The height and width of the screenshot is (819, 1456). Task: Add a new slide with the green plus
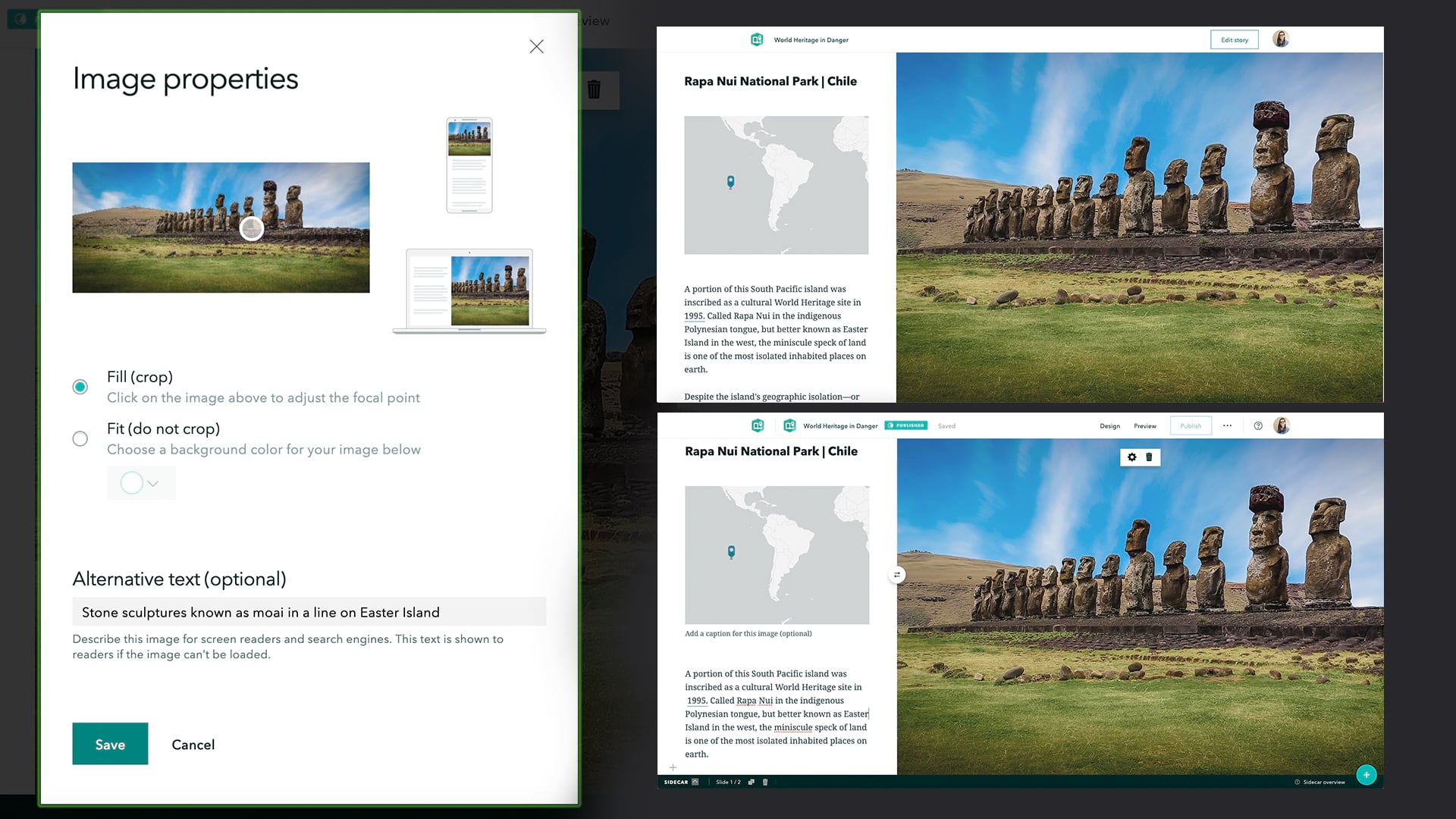(x=1367, y=774)
